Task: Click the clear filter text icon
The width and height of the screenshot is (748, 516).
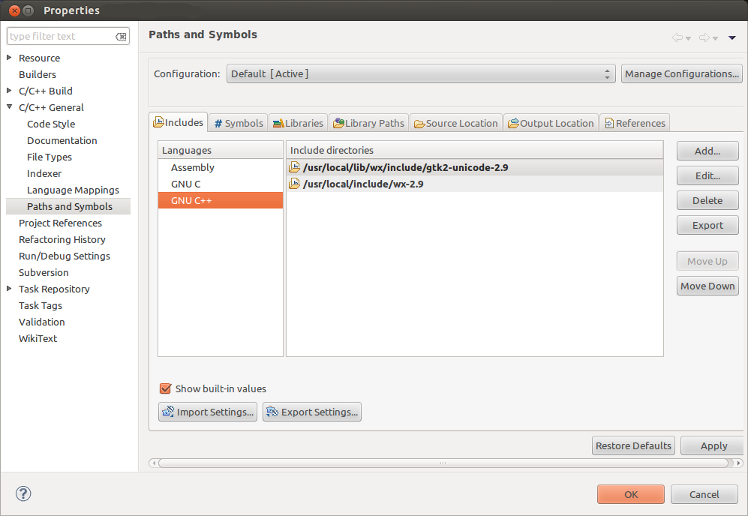Action: pyautogui.click(x=121, y=37)
